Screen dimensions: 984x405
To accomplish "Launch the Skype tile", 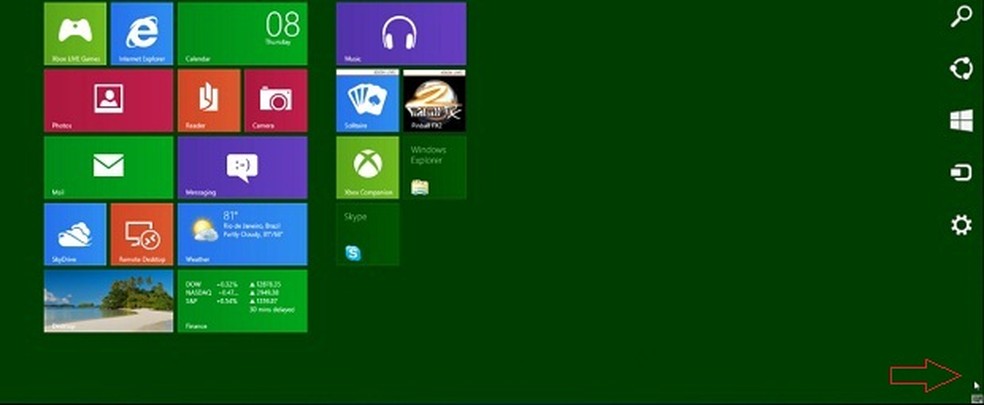I will [x=368, y=234].
